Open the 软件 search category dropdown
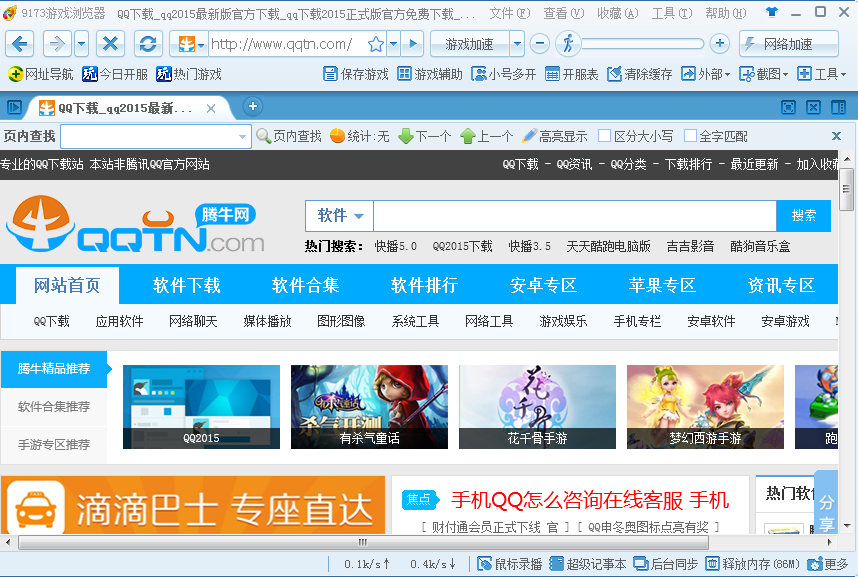Viewport: 858px width, 577px height. 340,216
